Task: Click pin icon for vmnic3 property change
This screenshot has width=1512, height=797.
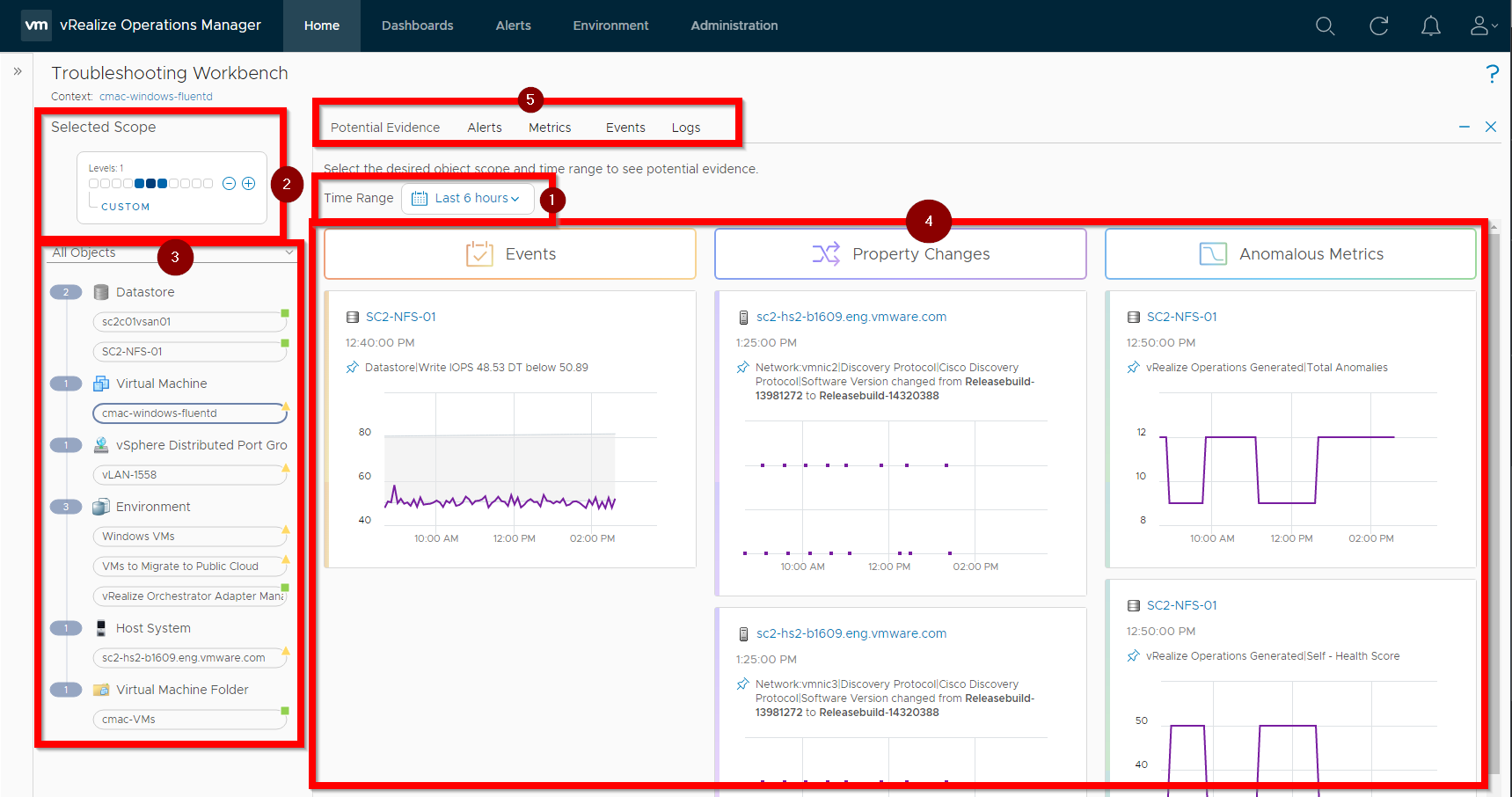Action: coord(743,684)
